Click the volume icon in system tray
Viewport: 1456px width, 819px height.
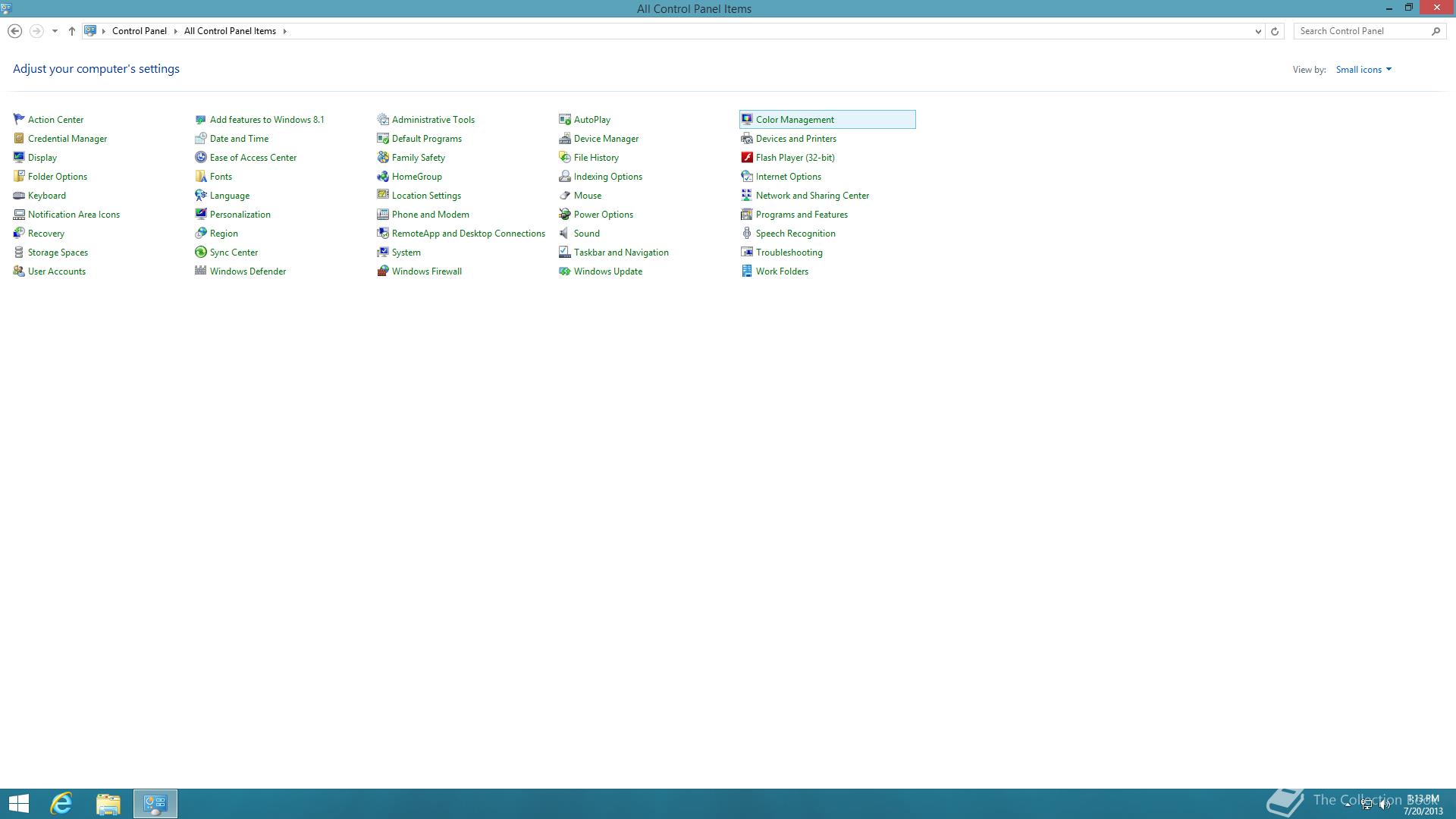tap(1385, 805)
